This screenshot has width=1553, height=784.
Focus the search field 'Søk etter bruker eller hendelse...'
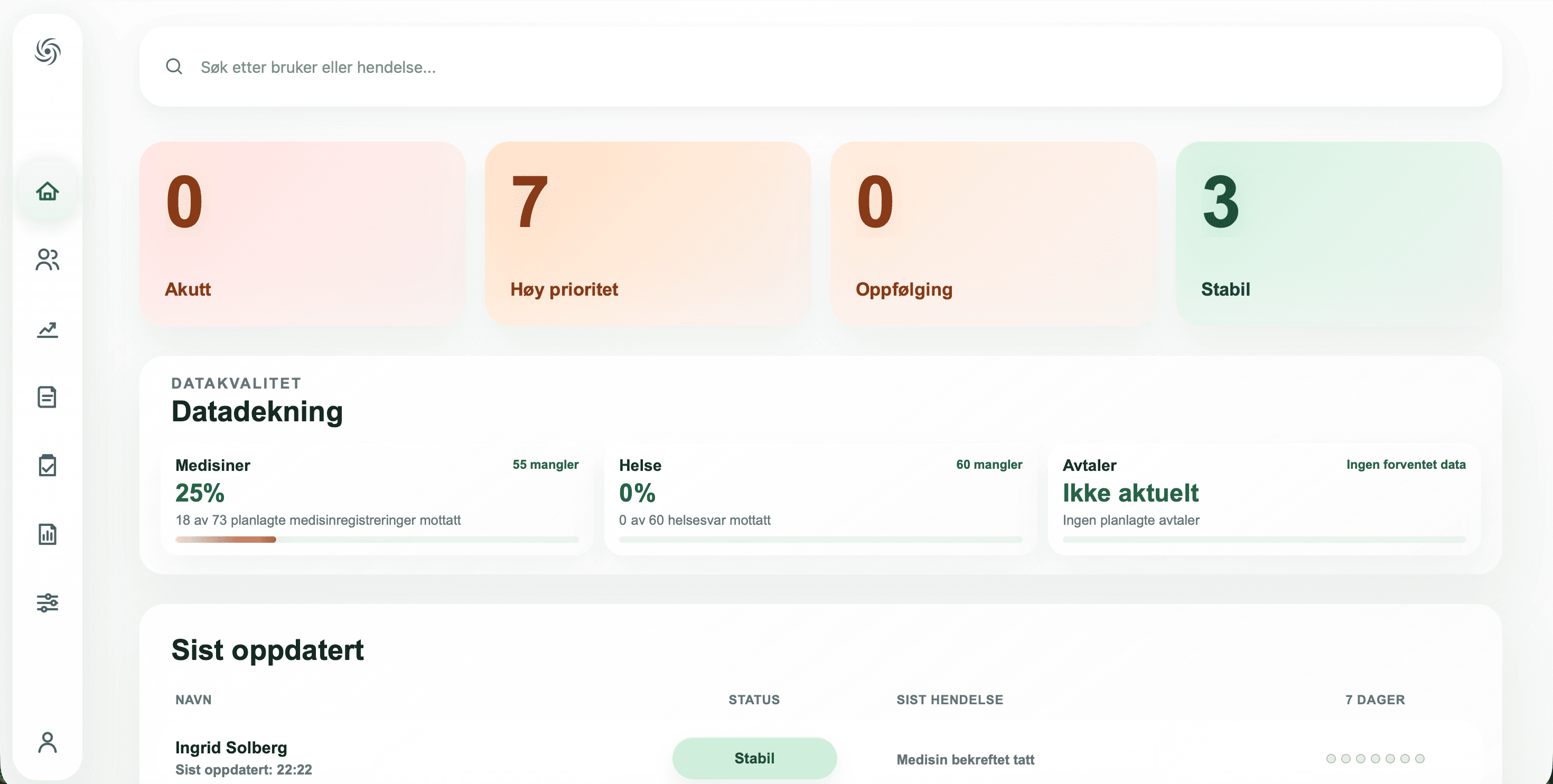pyautogui.click(x=820, y=67)
